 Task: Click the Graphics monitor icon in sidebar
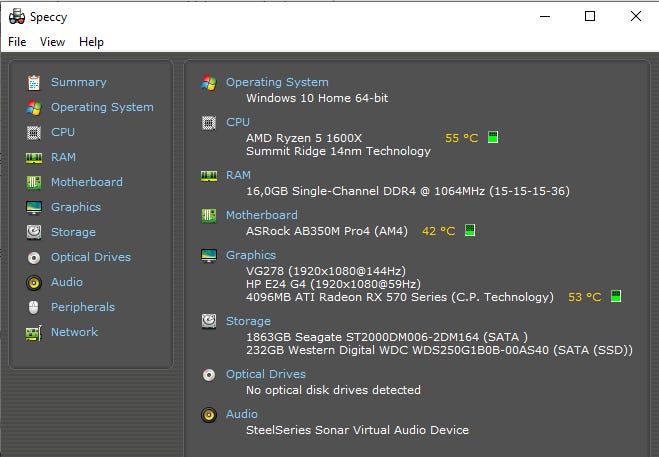pos(34,207)
